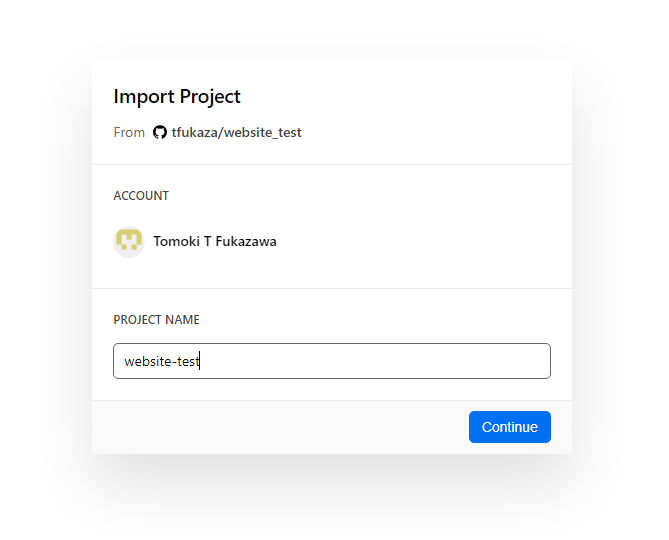Screen dimensions: 669x540
Task: Click the word "Project" in the dialog title
Action: click(x=210, y=97)
